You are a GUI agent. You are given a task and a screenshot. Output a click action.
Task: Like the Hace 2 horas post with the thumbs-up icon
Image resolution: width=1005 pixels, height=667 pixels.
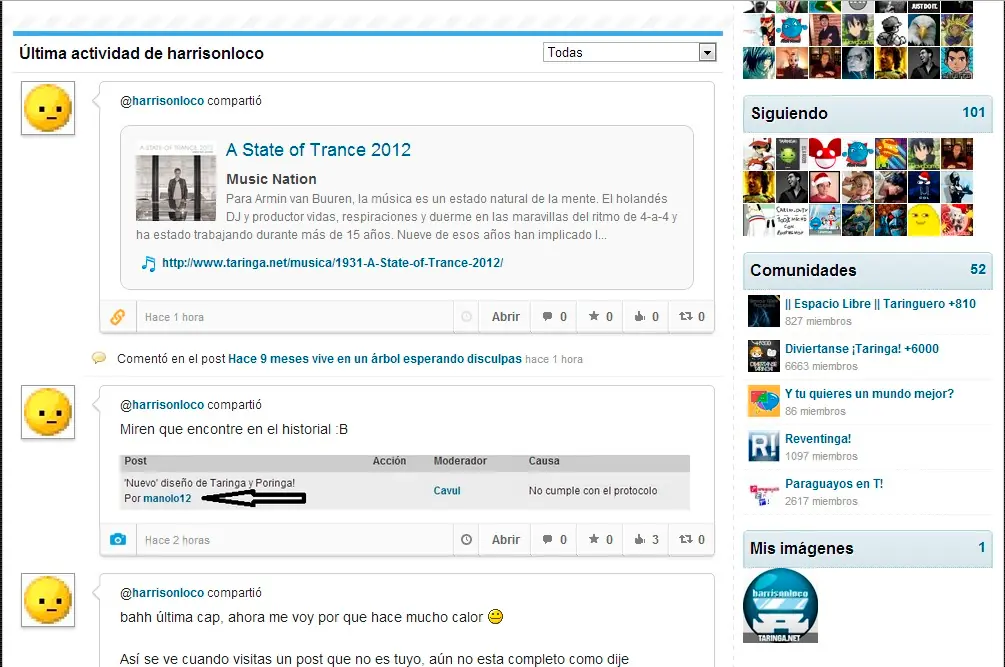tap(639, 539)
